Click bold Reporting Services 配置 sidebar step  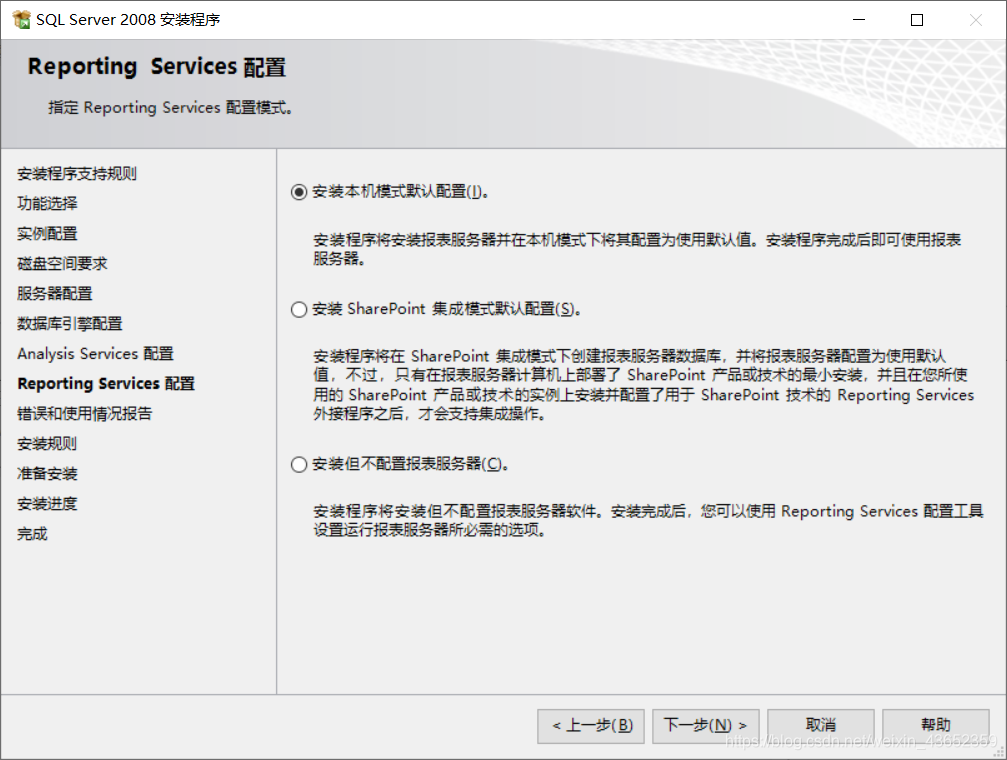[106, 384]
